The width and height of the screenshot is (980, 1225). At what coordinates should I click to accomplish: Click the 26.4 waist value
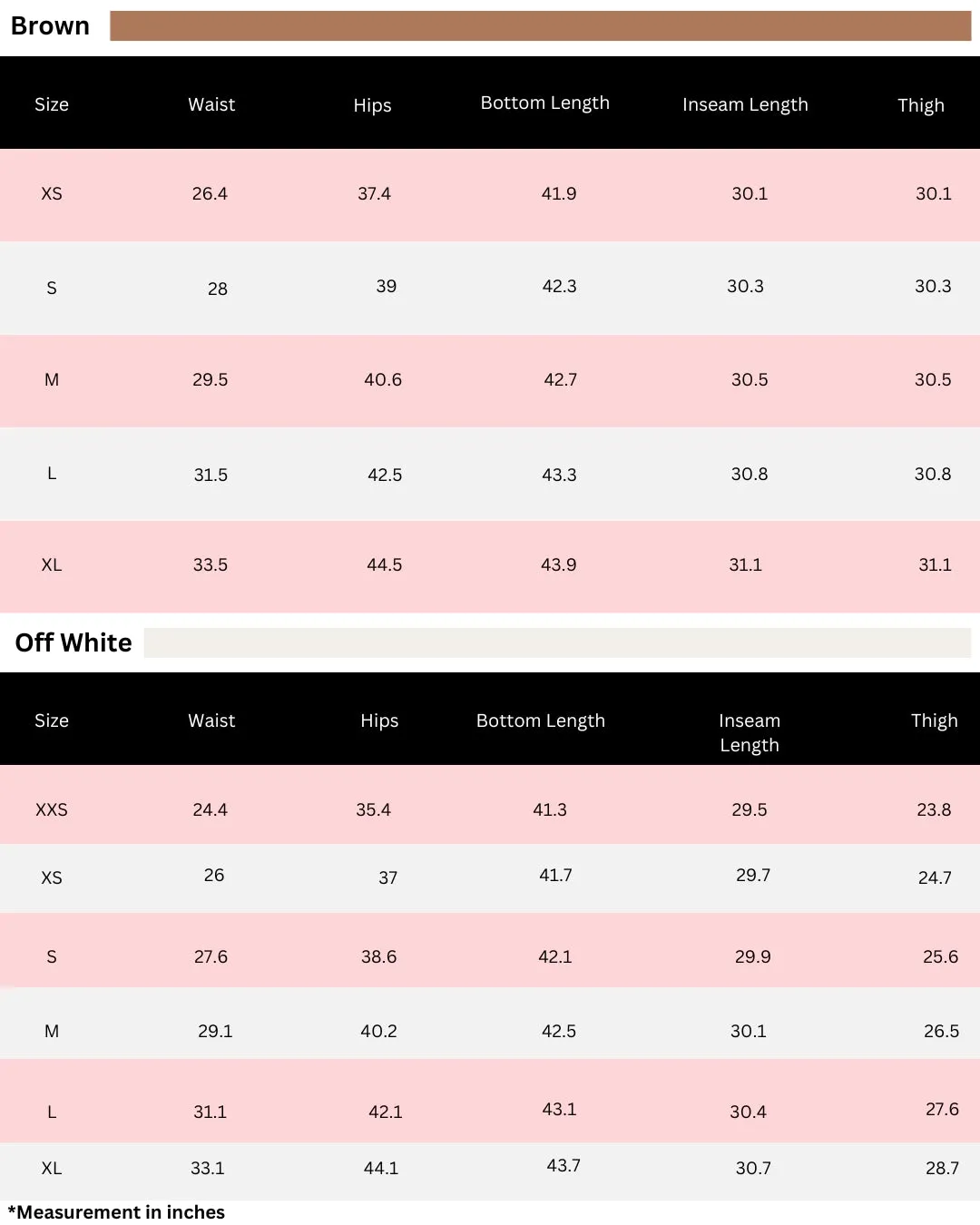pos(210,193)
